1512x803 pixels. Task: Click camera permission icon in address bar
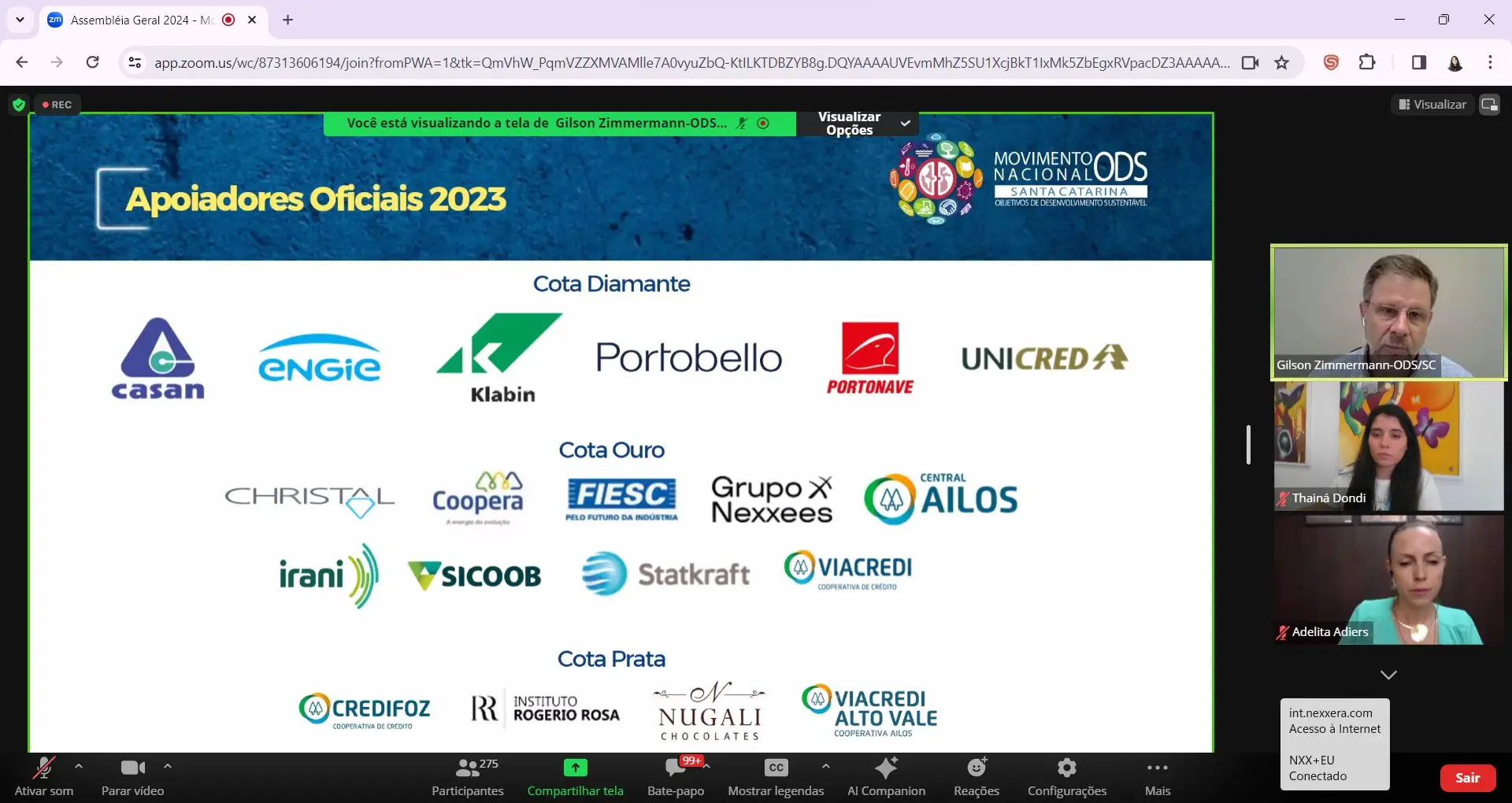point(1250,62)
